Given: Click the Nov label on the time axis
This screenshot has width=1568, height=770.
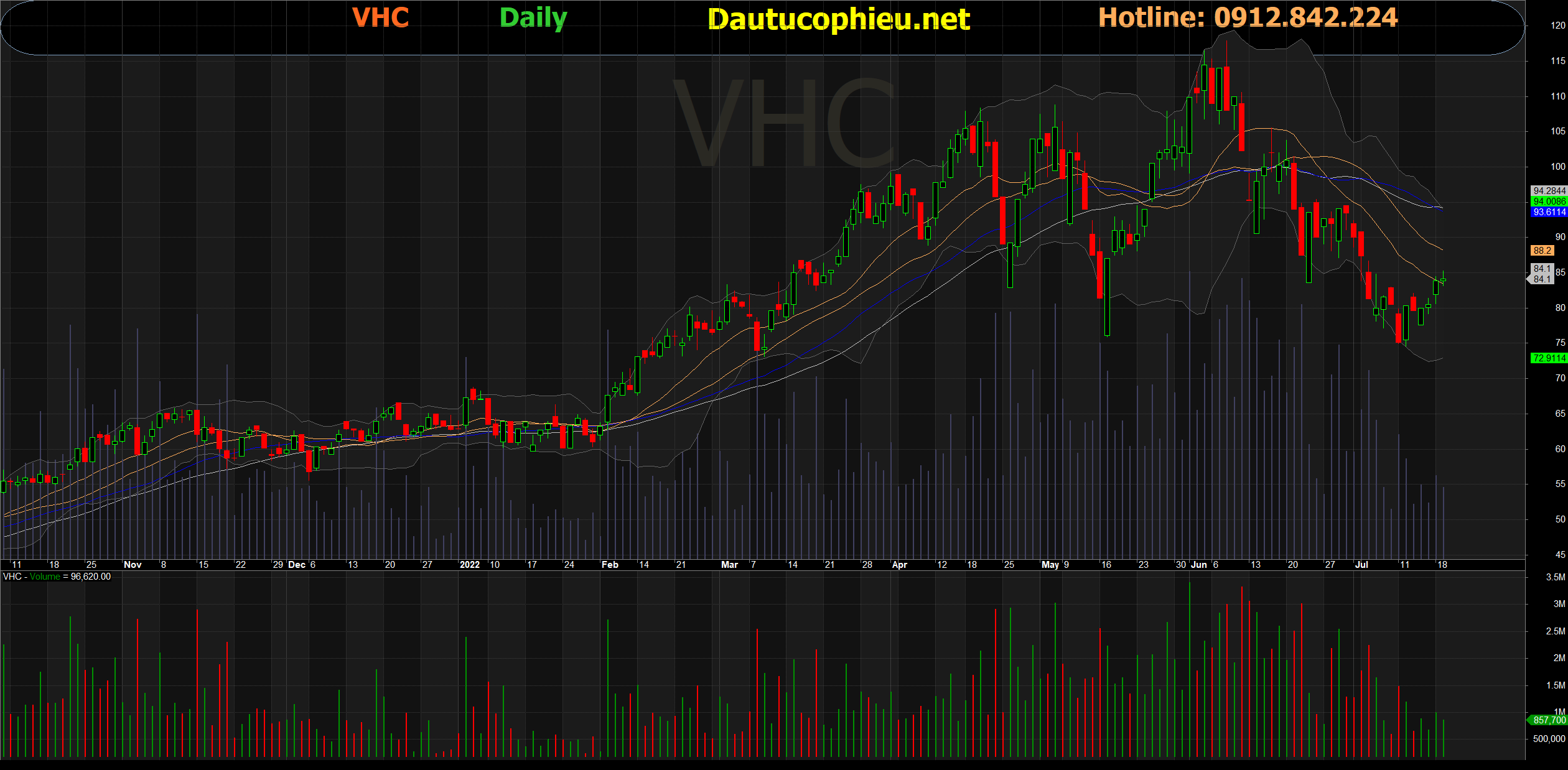Looking at the screenshot, I should pyautogui.click(x=133, y=565).
